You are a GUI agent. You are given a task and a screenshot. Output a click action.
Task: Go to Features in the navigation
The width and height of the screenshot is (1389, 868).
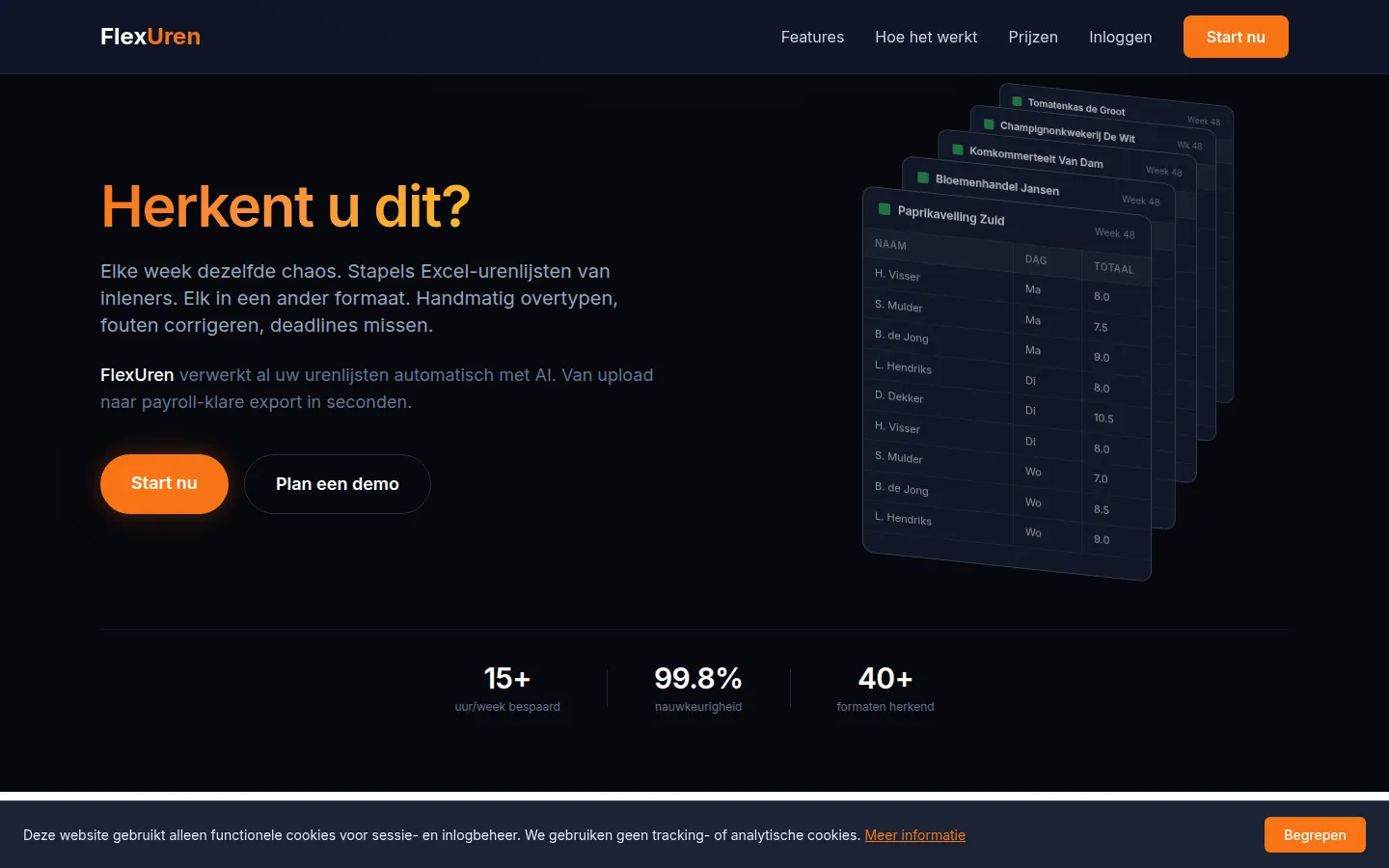coord(812,37)
